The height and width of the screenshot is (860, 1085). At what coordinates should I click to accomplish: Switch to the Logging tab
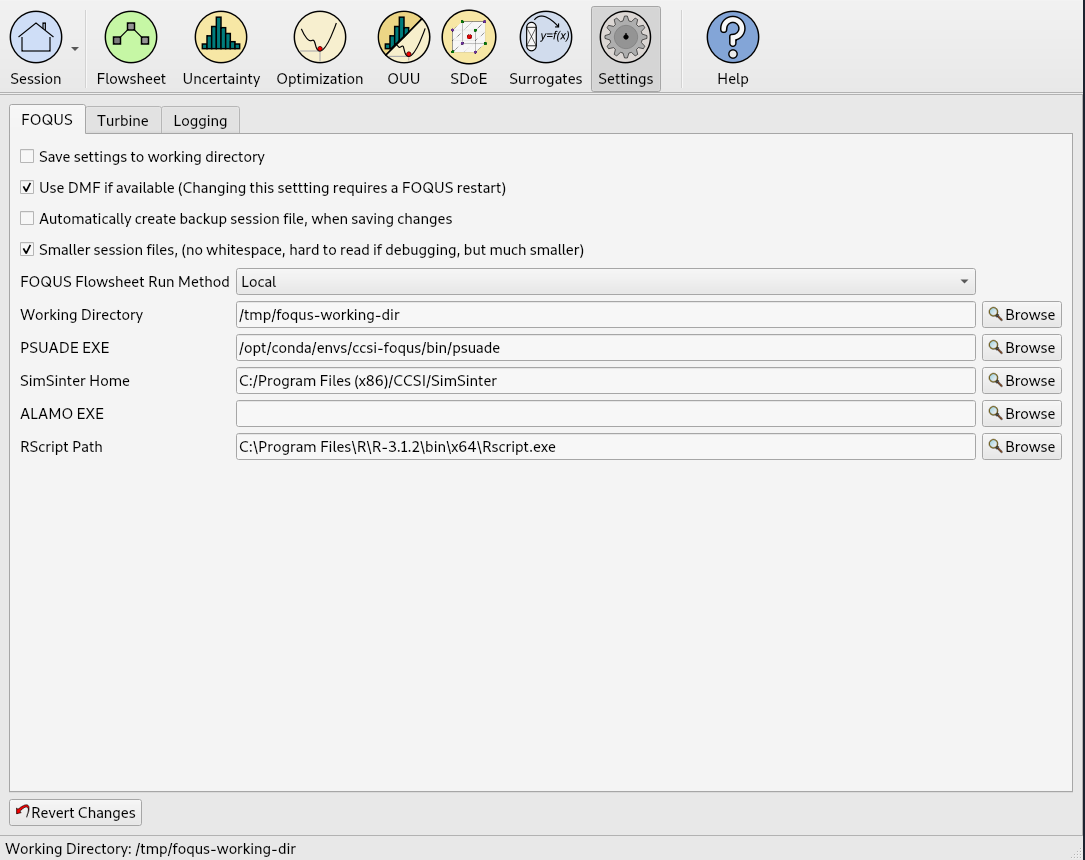(200, 120)
